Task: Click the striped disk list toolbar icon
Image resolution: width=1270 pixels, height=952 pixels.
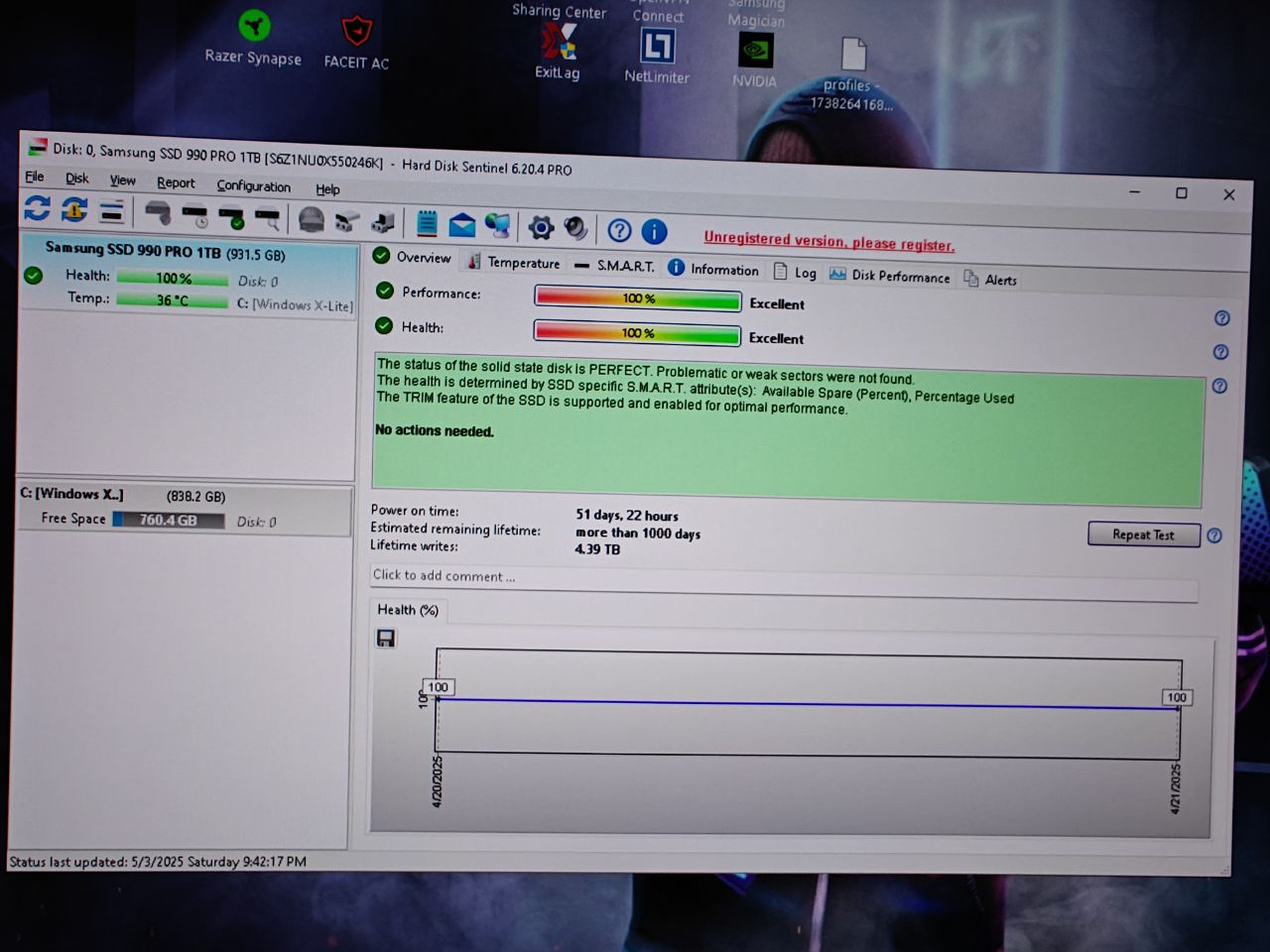Action: tap(112, 210)
